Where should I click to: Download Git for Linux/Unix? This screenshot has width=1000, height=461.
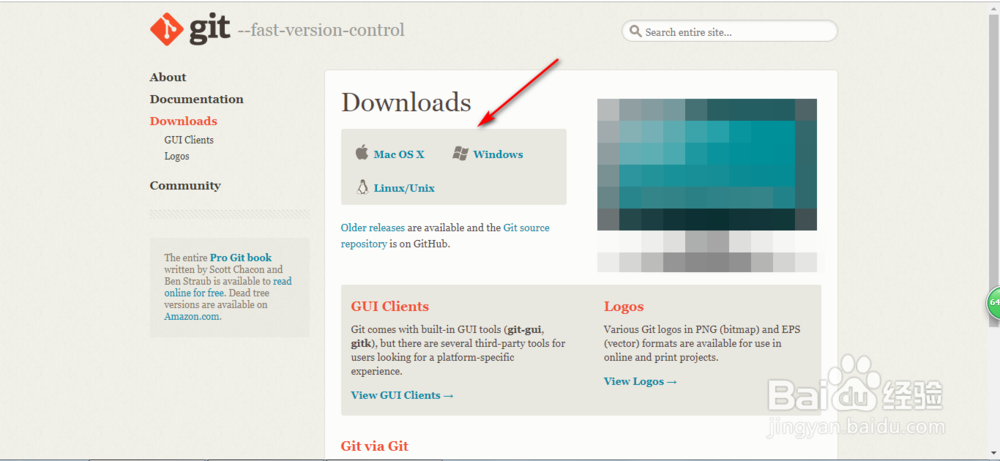coord(404,188)
